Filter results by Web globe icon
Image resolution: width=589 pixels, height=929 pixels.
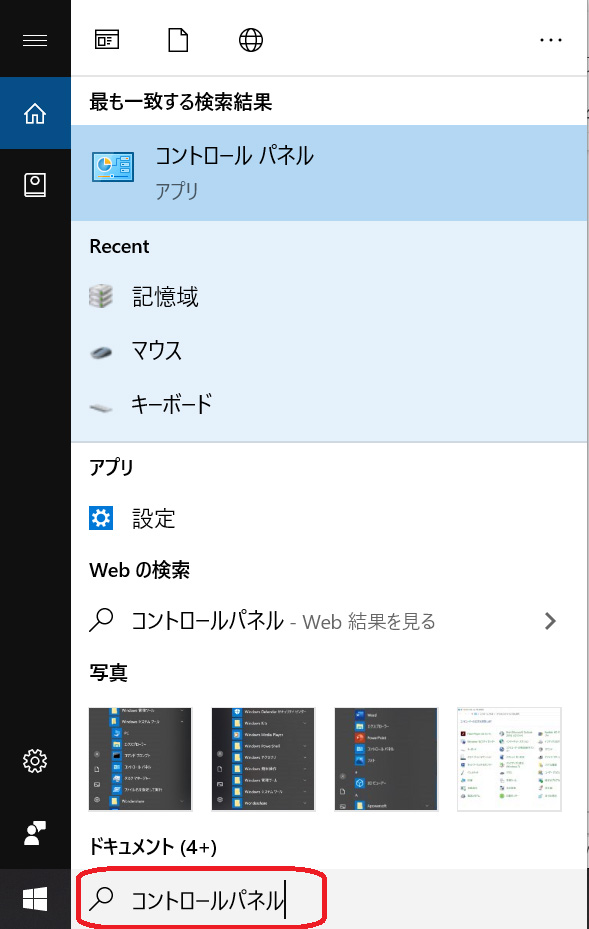[x=251, y=40]
